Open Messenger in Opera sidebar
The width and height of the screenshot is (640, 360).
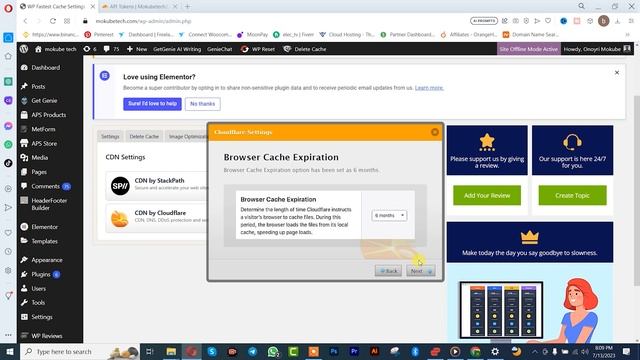[x=8, y=126]
